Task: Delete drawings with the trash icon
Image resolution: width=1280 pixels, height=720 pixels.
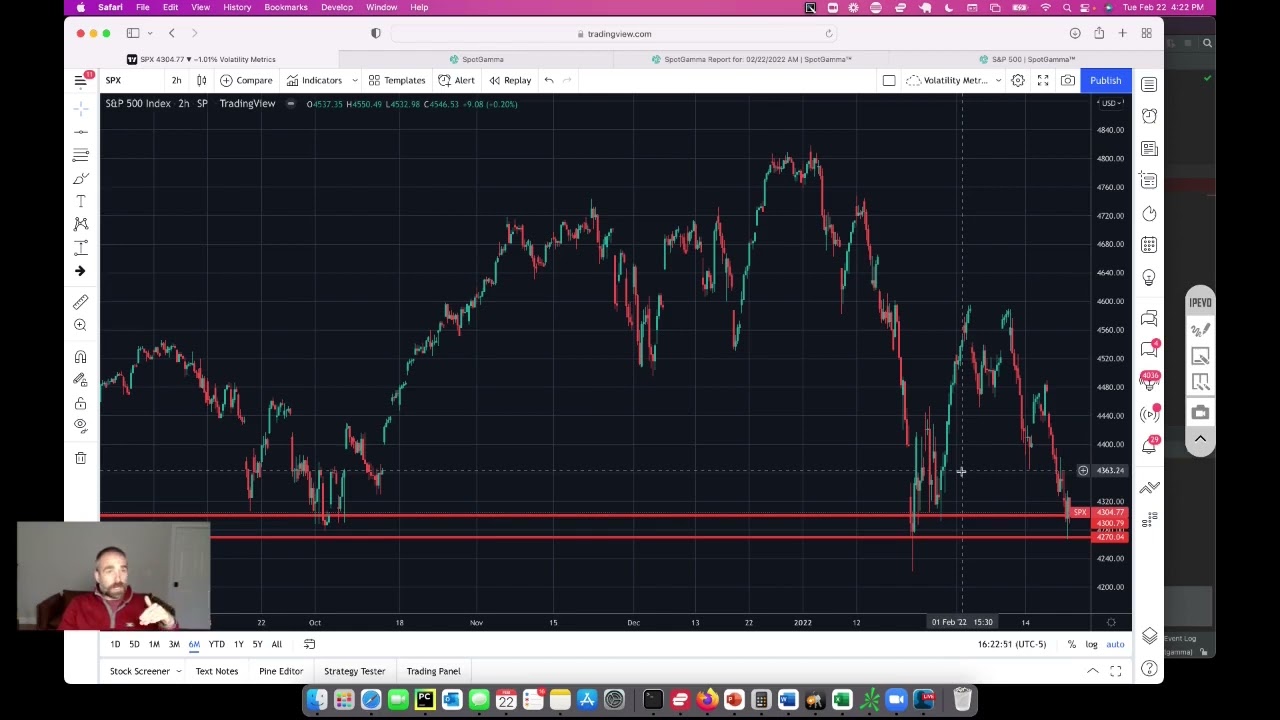Action: pyautogui.click(x=81, y=458)
